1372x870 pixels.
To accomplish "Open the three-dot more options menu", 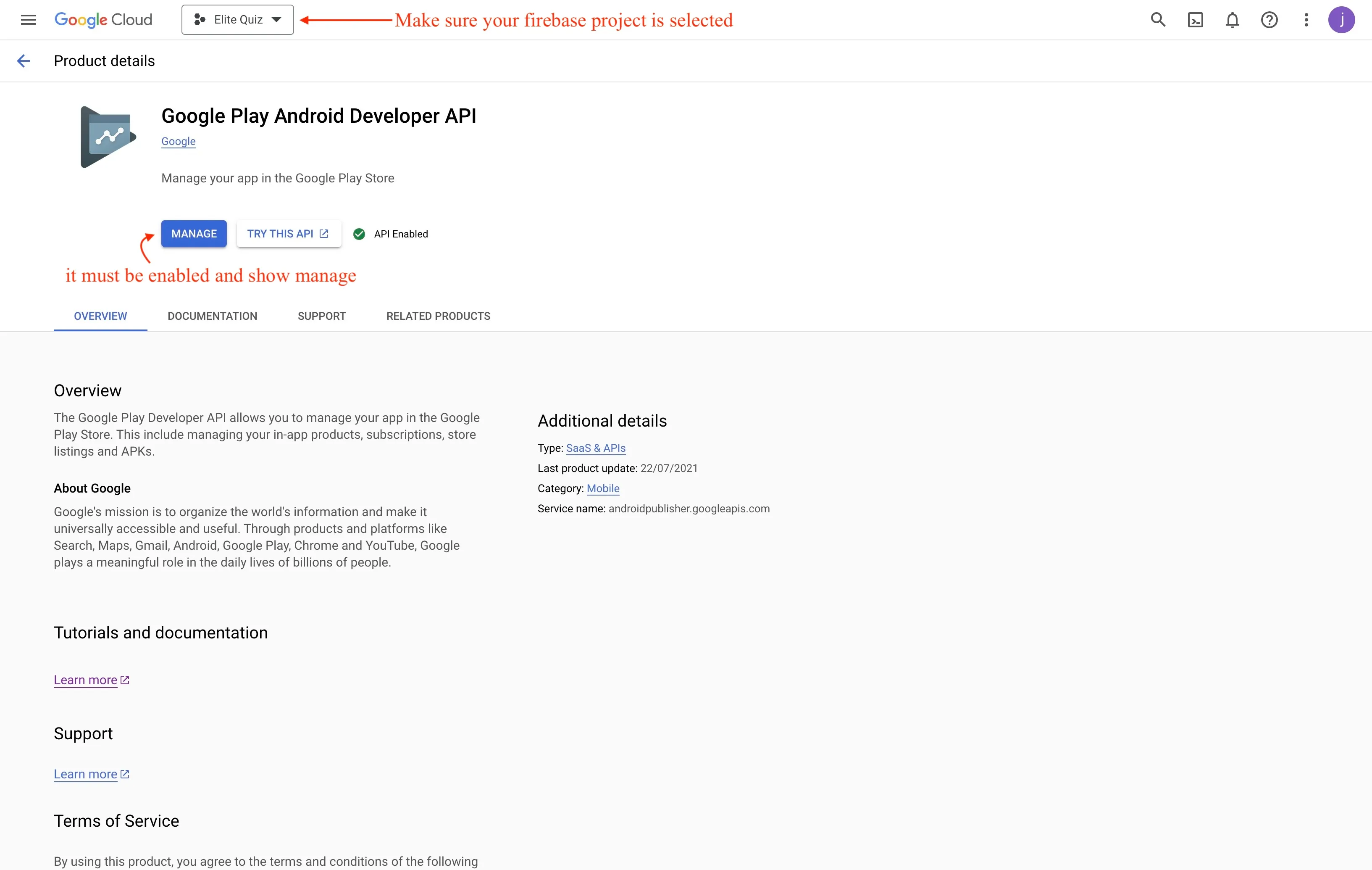I will pos(1305,19).
